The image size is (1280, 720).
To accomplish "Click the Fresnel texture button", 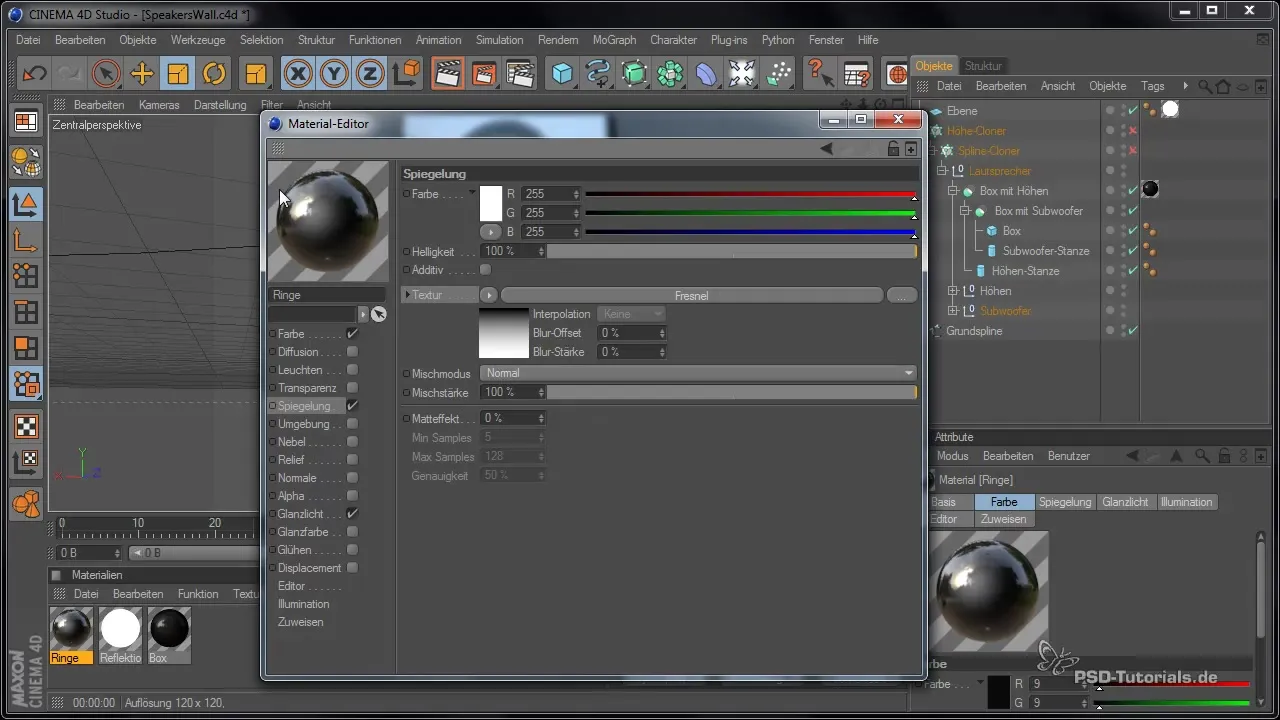I will 692,295.
